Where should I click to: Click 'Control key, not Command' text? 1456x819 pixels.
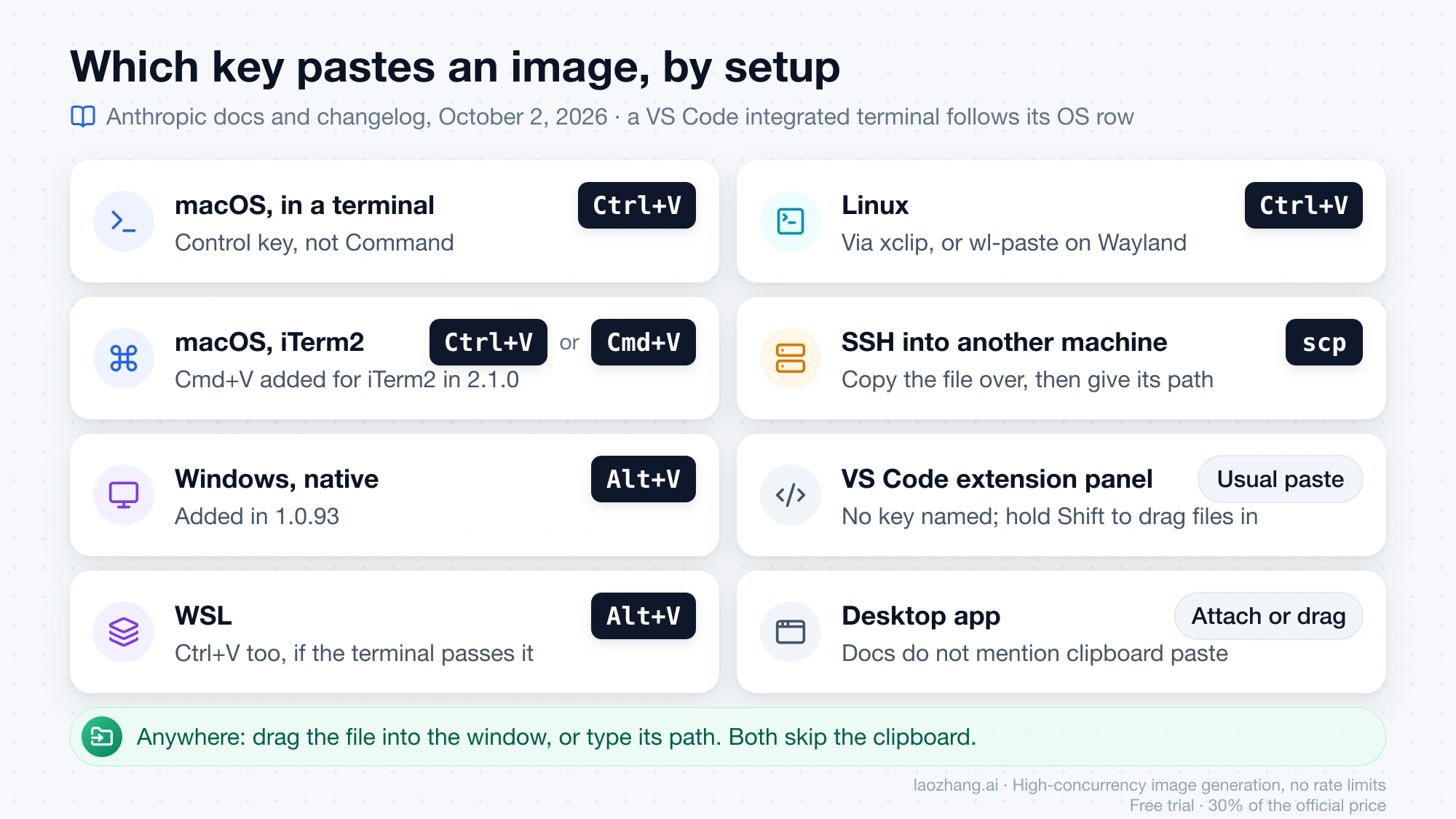[314, 242]
